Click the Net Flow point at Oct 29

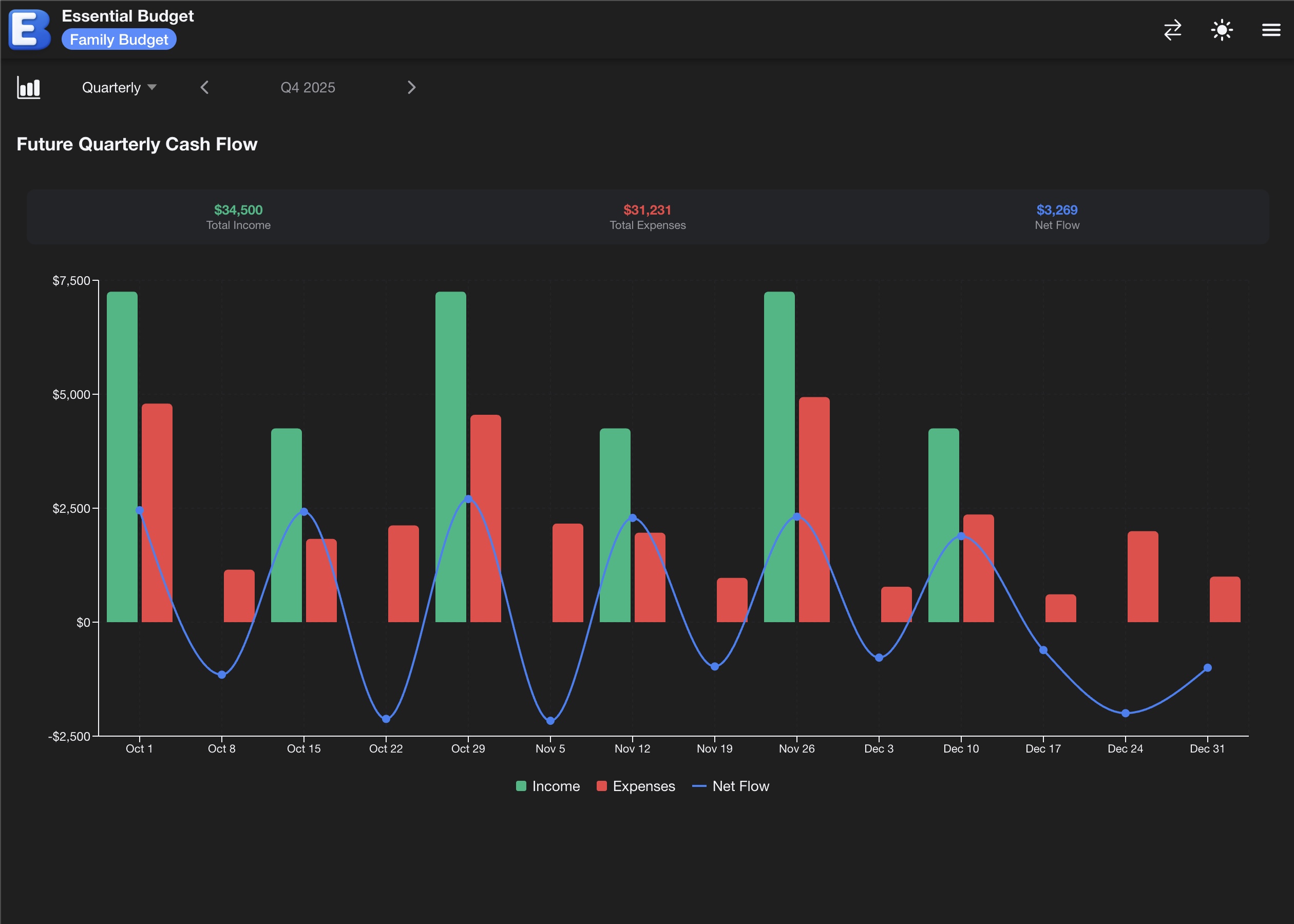click(468, 499)
